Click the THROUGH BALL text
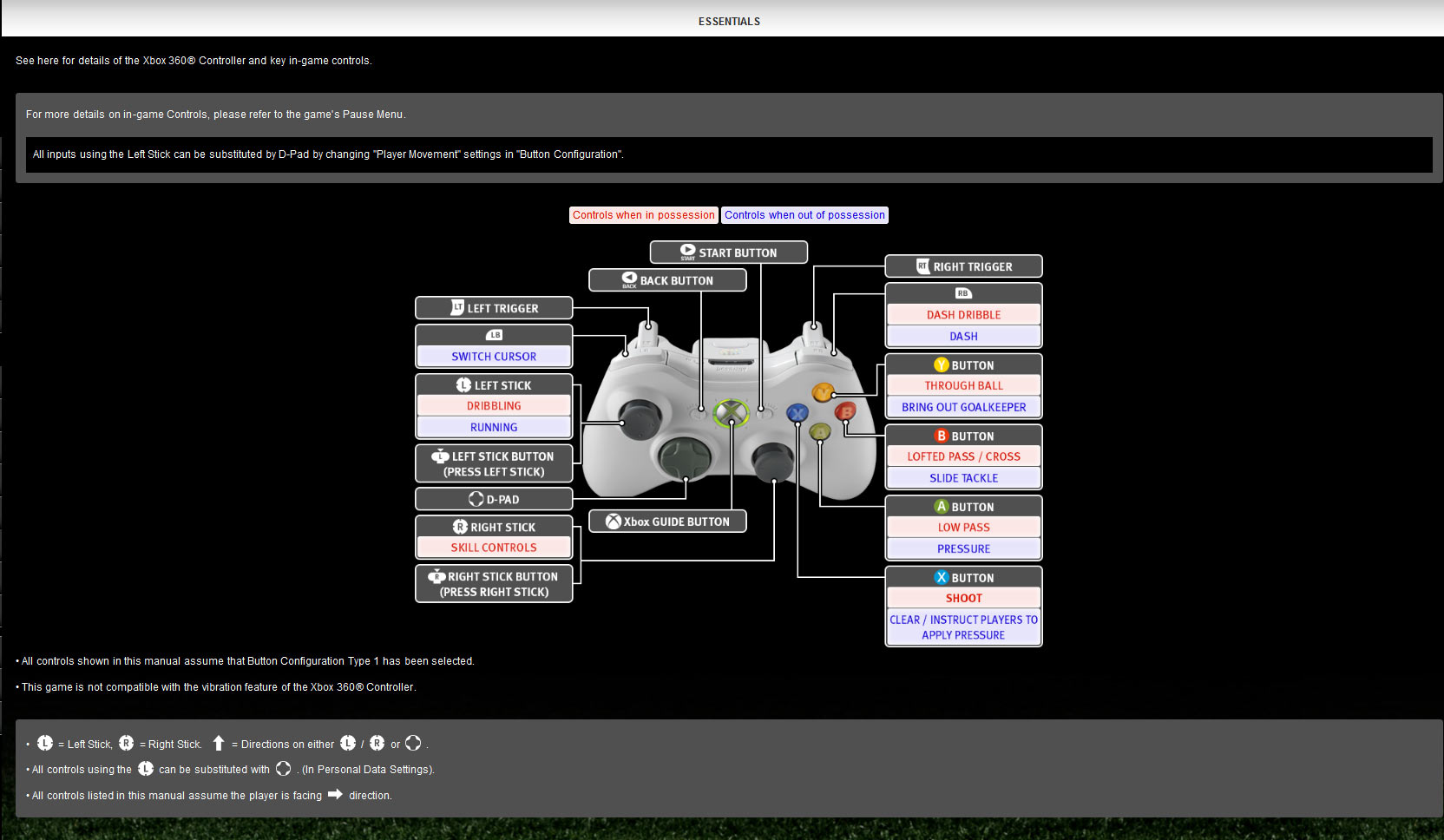The height and width of the screenshot is (840, 1444). [963, 386]
